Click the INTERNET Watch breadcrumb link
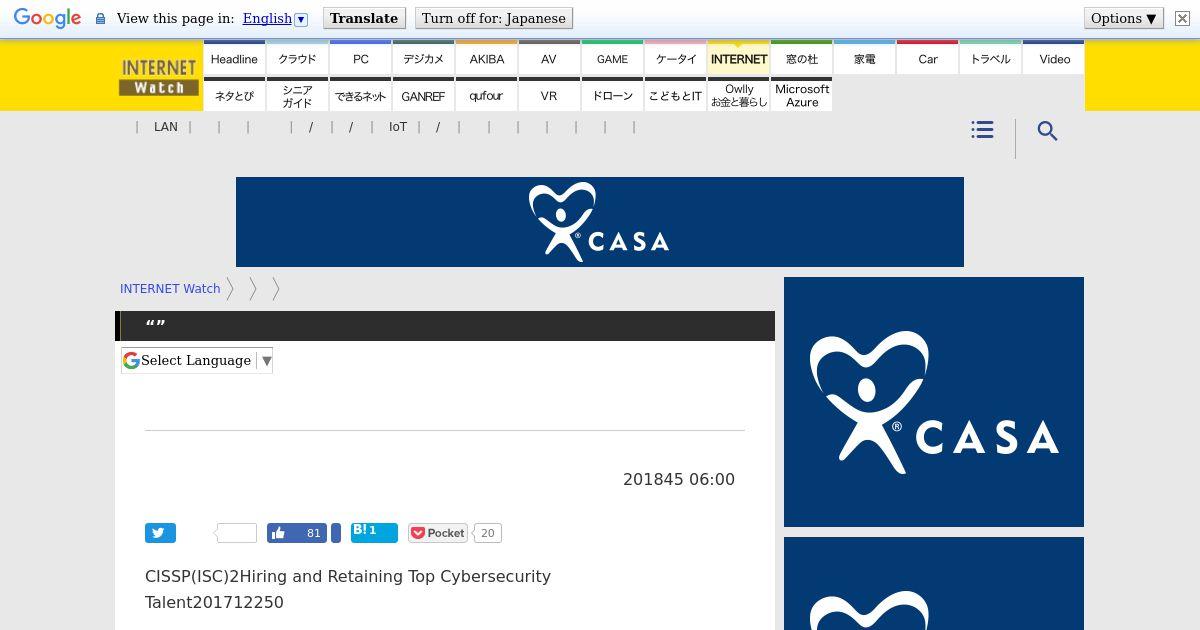 [170, 288]
